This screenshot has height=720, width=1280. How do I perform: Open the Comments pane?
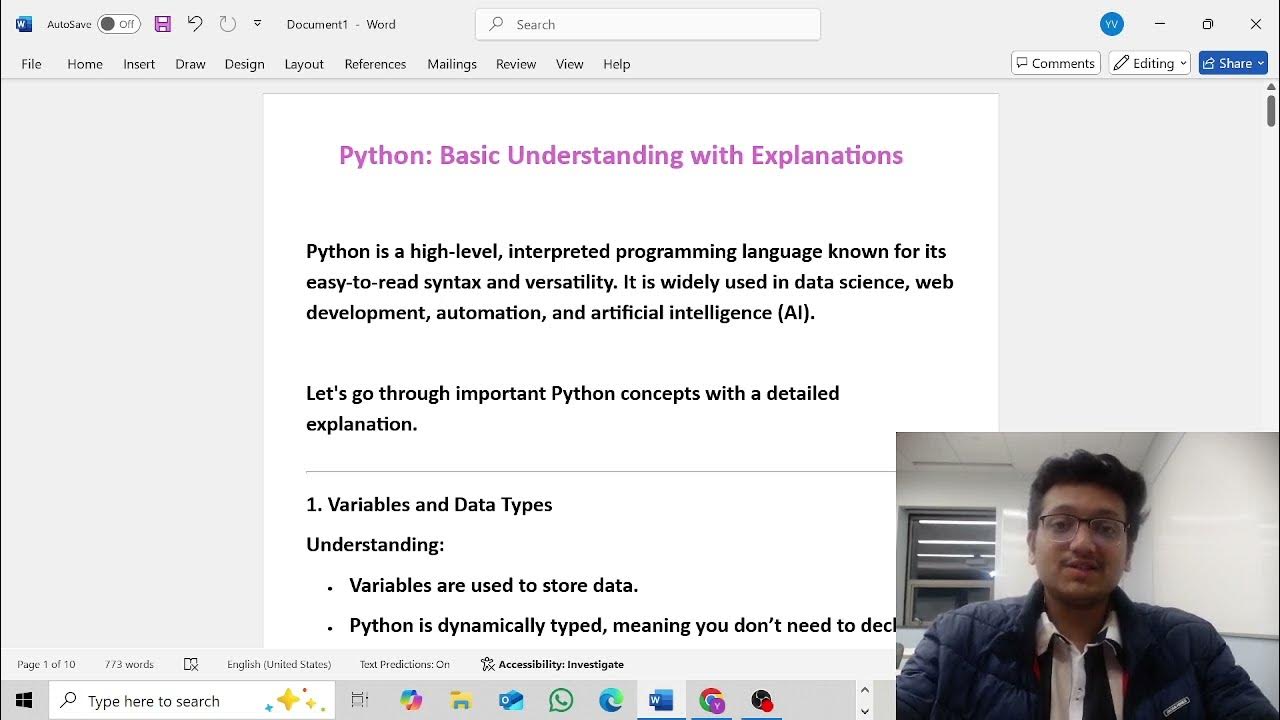click(x=1056, y=63)
